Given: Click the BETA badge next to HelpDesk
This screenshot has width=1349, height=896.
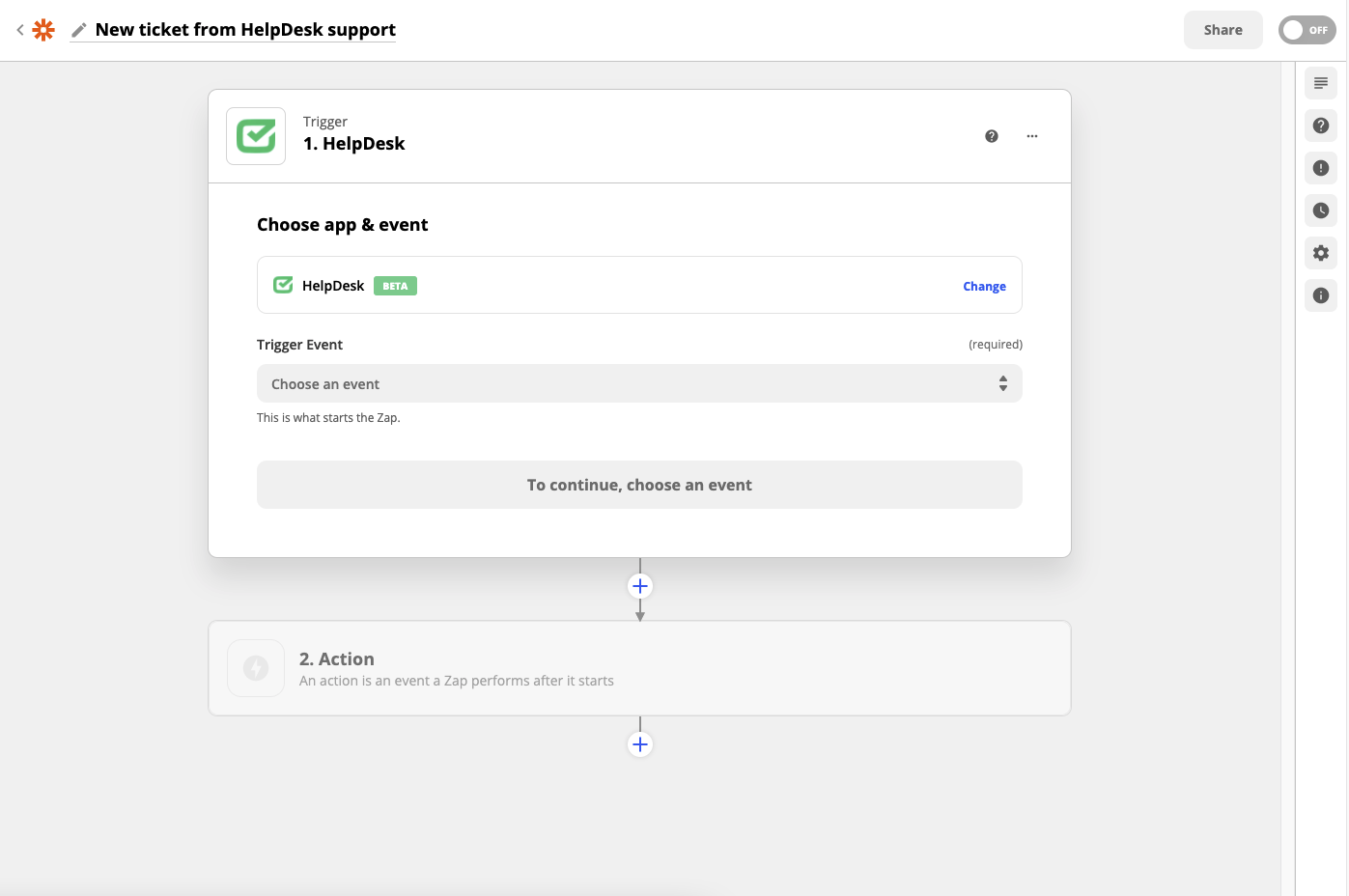Looking at the screenshot, I should tap(395, 286).
